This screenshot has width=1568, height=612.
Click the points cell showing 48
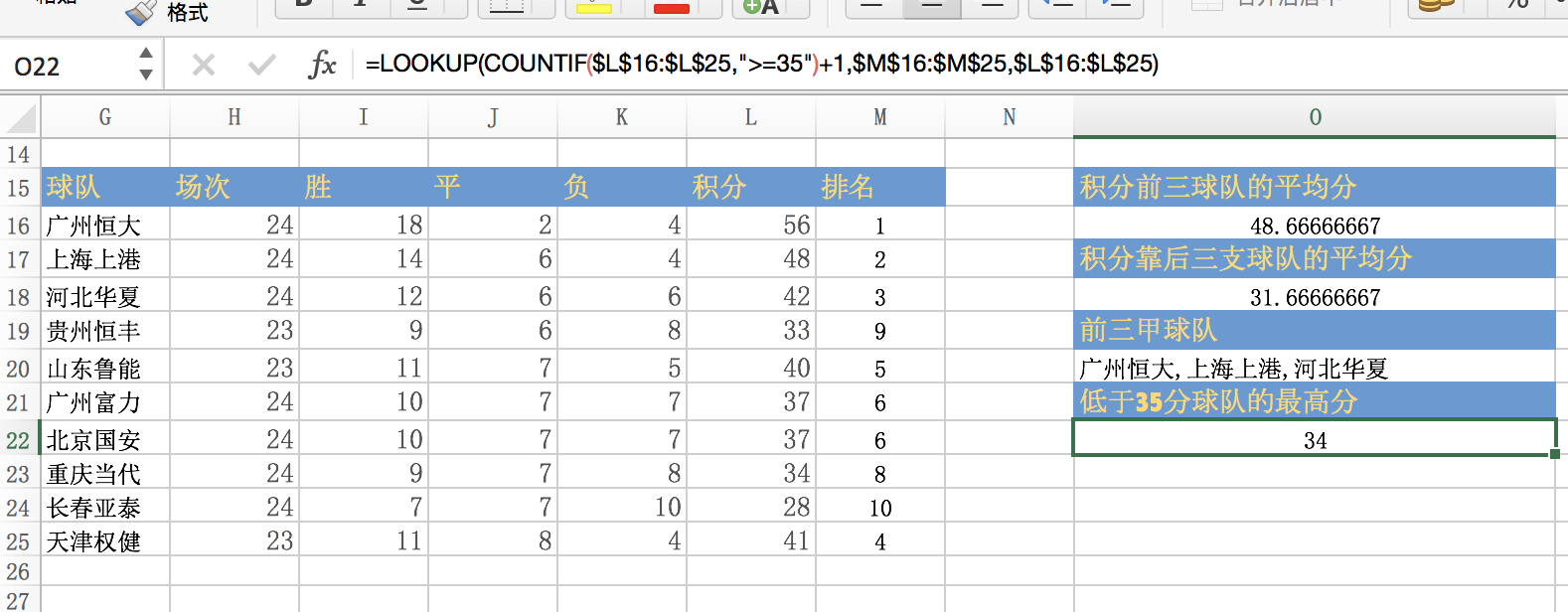751,259
